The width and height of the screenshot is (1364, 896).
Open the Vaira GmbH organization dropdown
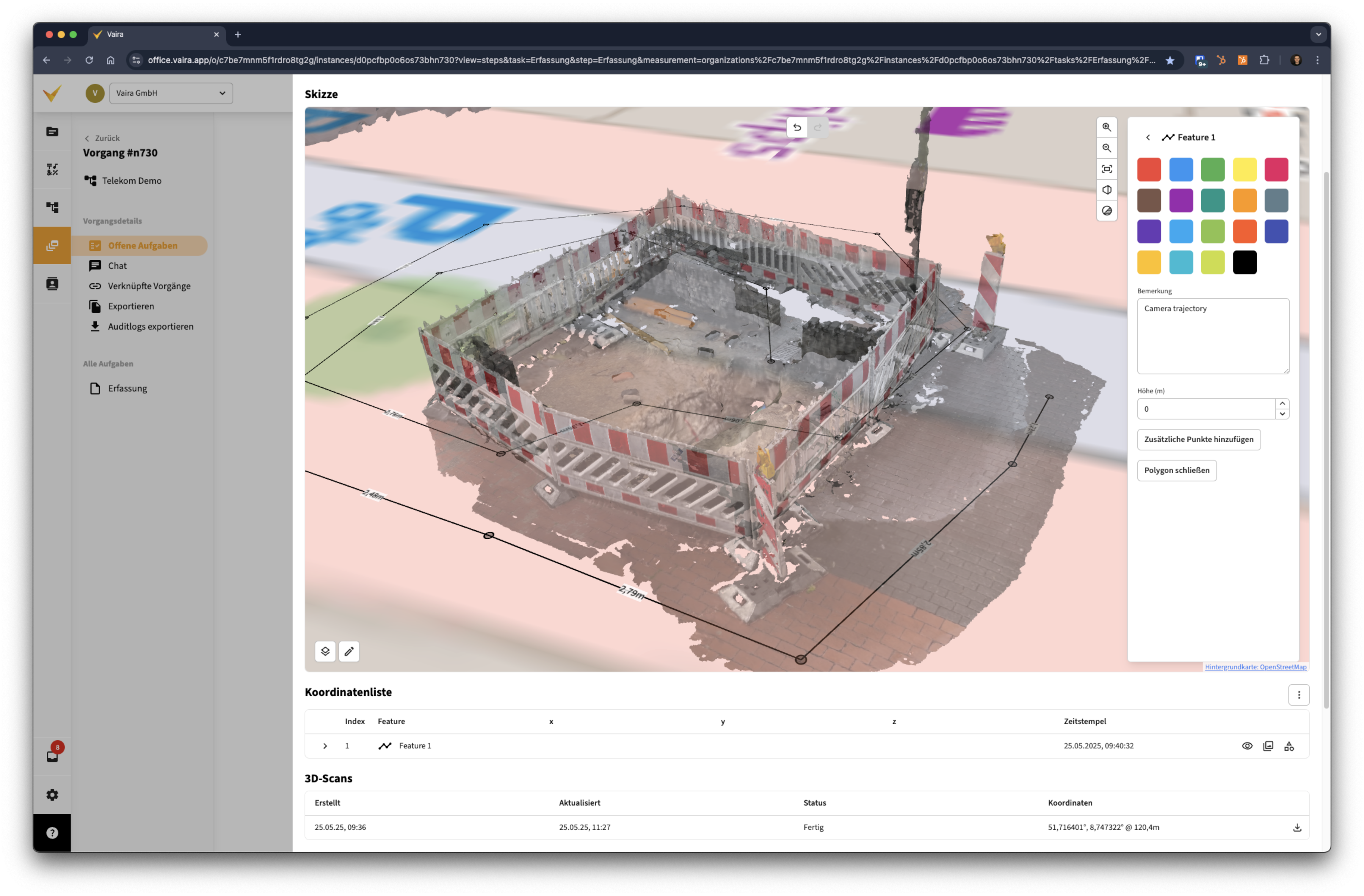tap(171, 93)
